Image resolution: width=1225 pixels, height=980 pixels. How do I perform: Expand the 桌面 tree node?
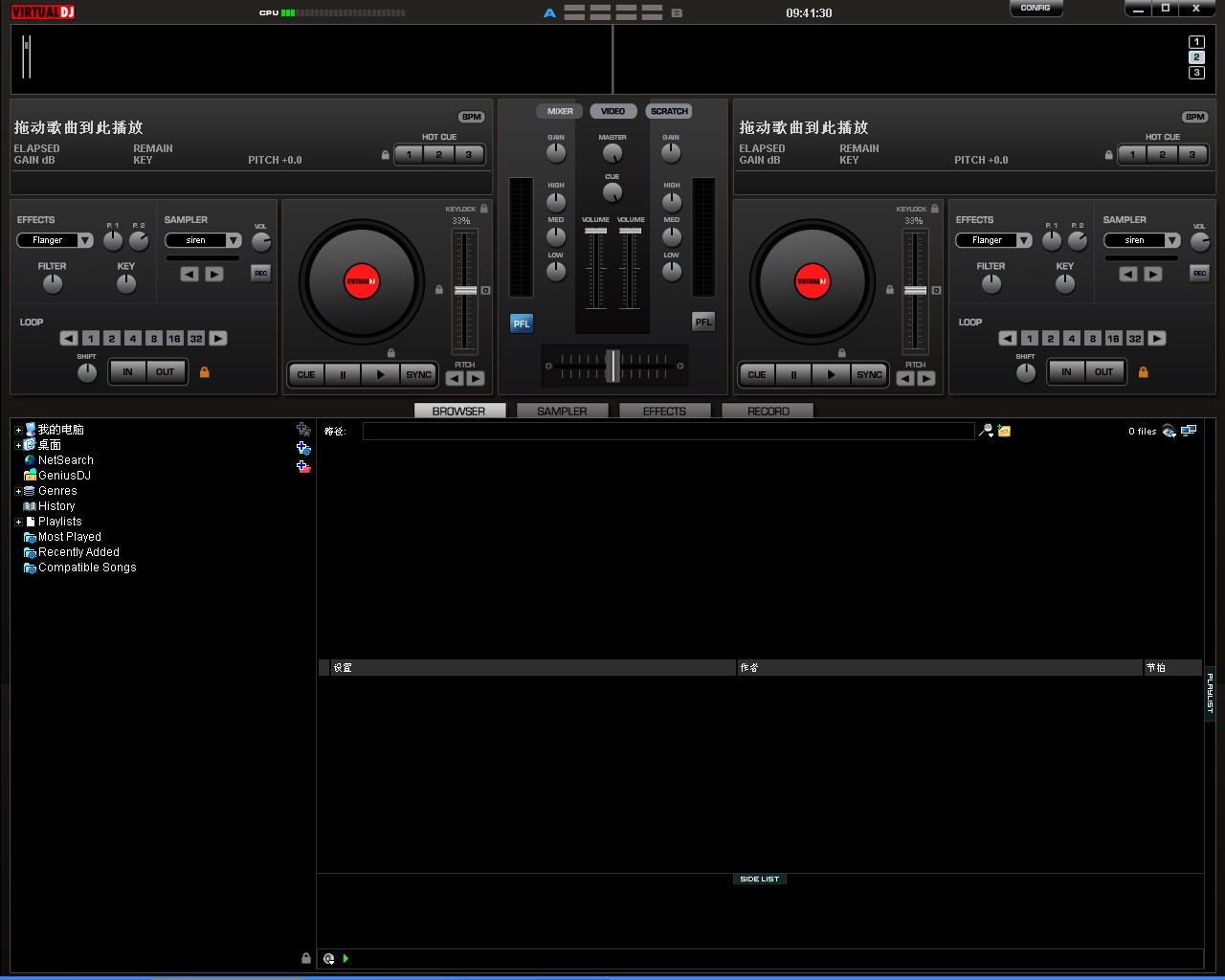point(18,445)
